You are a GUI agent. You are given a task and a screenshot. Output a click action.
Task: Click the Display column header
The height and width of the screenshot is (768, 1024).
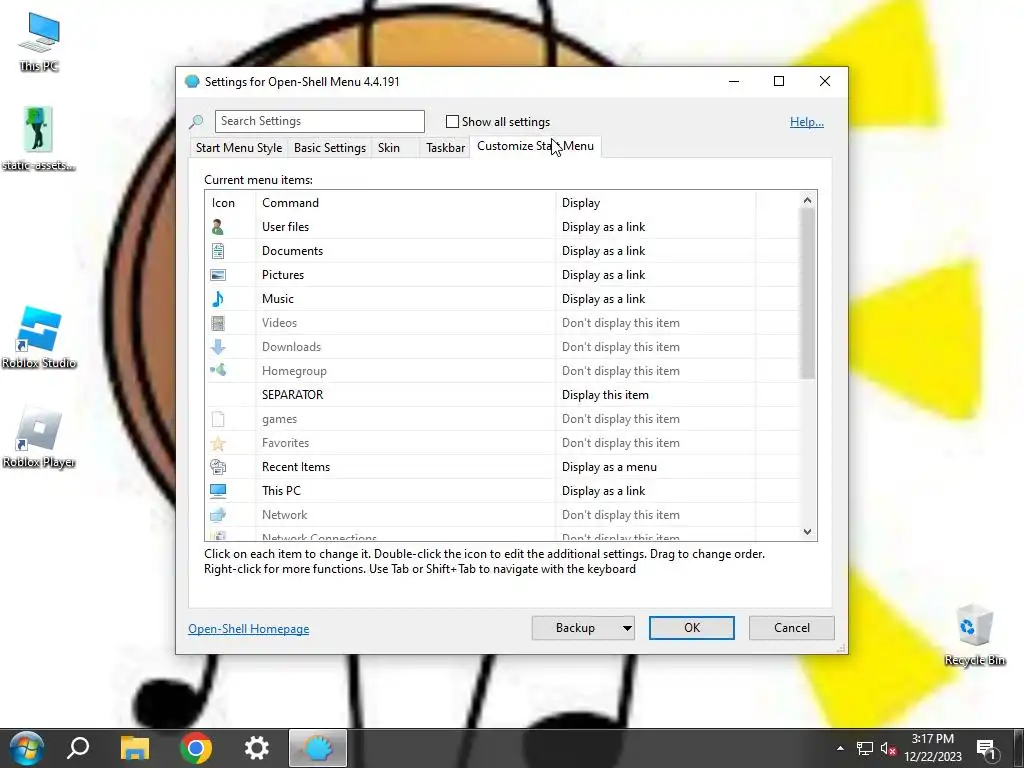(x=655, y=203)
